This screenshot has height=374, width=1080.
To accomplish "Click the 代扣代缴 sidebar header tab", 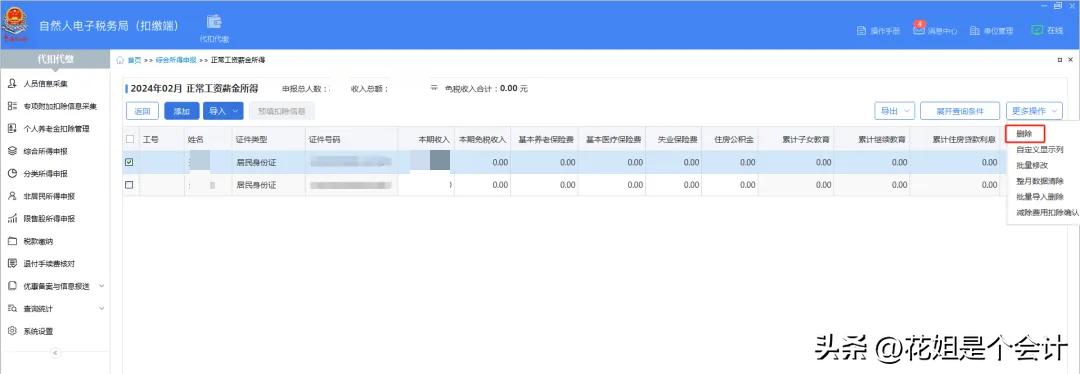I will (x=55, y=60).
